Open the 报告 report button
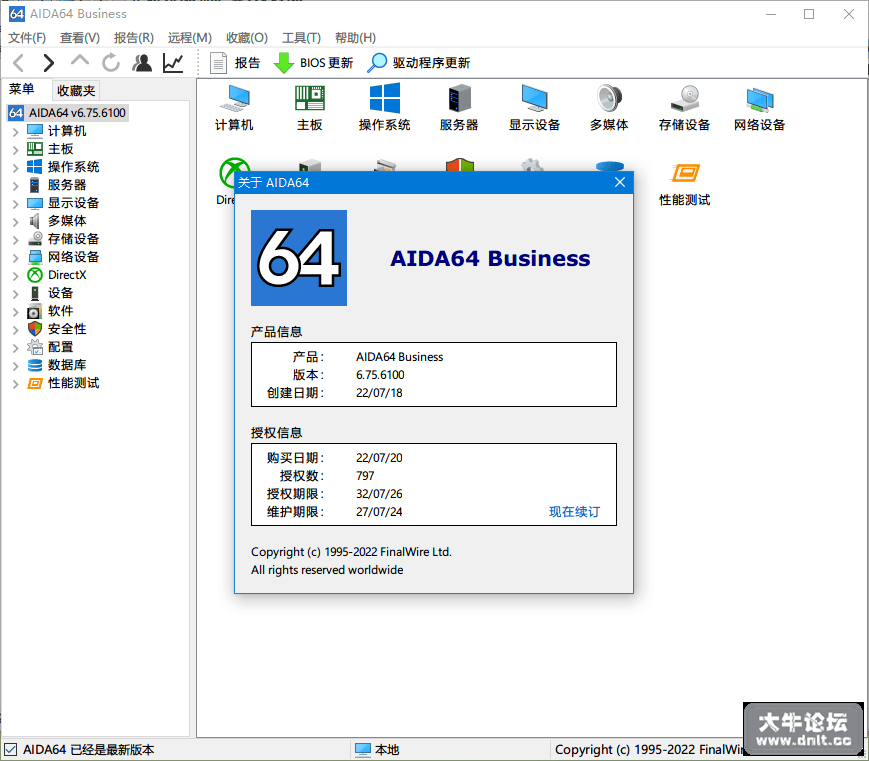Viewport: 869px width, 761px height. 235,63
